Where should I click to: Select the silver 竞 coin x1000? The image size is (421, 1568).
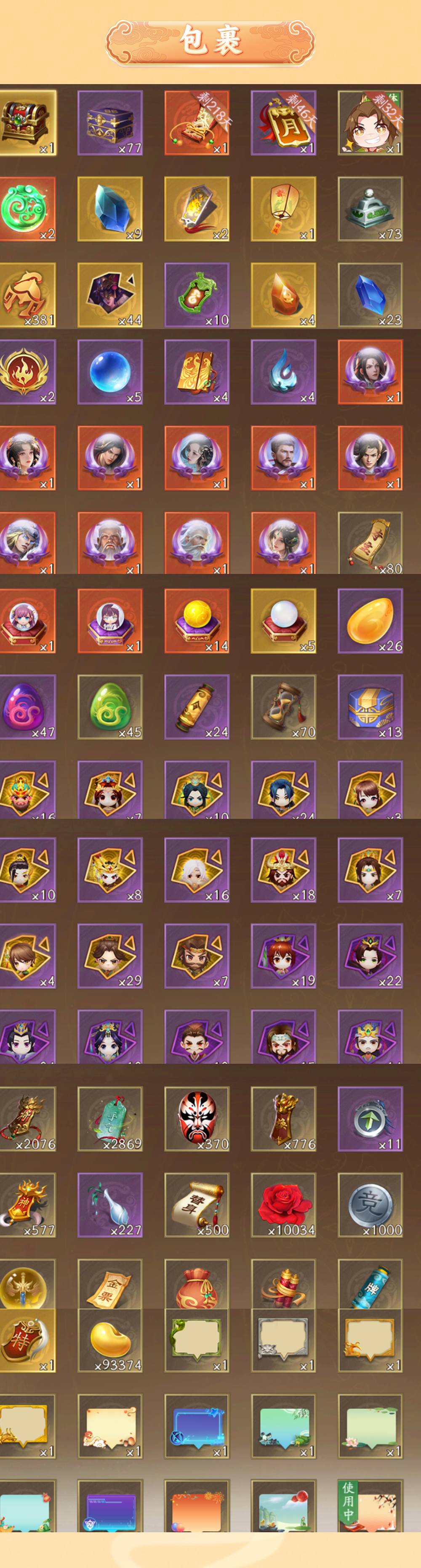(x=370, y=1205)
